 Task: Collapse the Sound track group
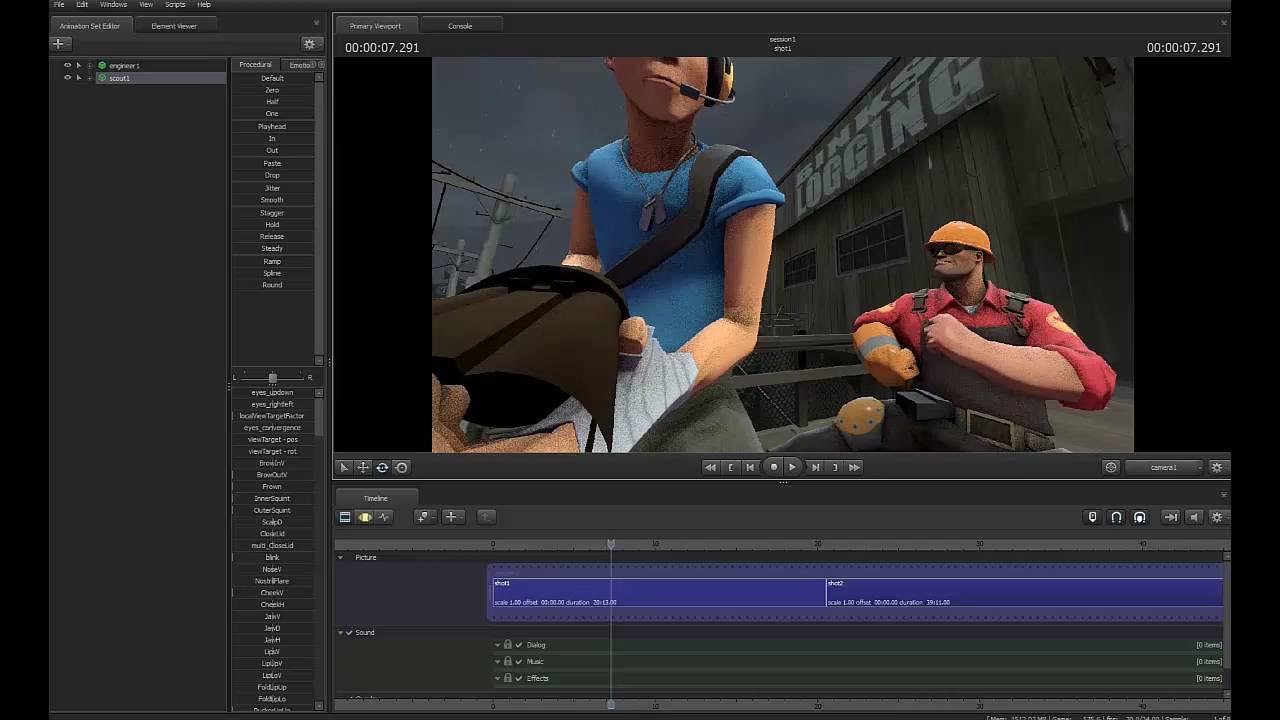pos(340,633)
